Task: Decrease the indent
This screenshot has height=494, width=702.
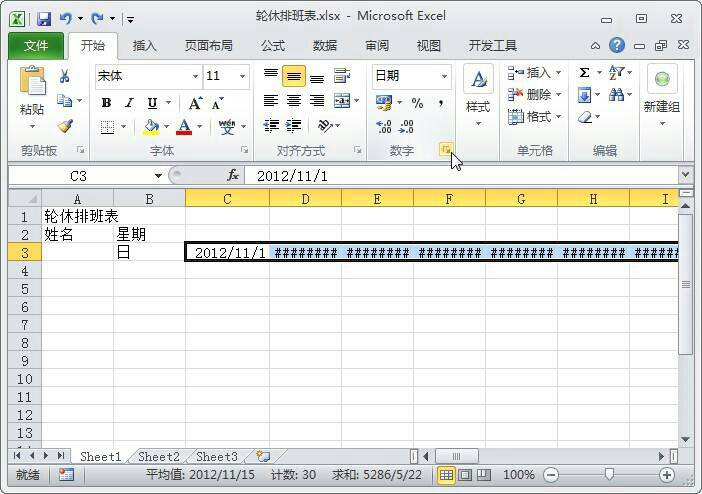Action: pyautogui.click(x=270, y=126)
